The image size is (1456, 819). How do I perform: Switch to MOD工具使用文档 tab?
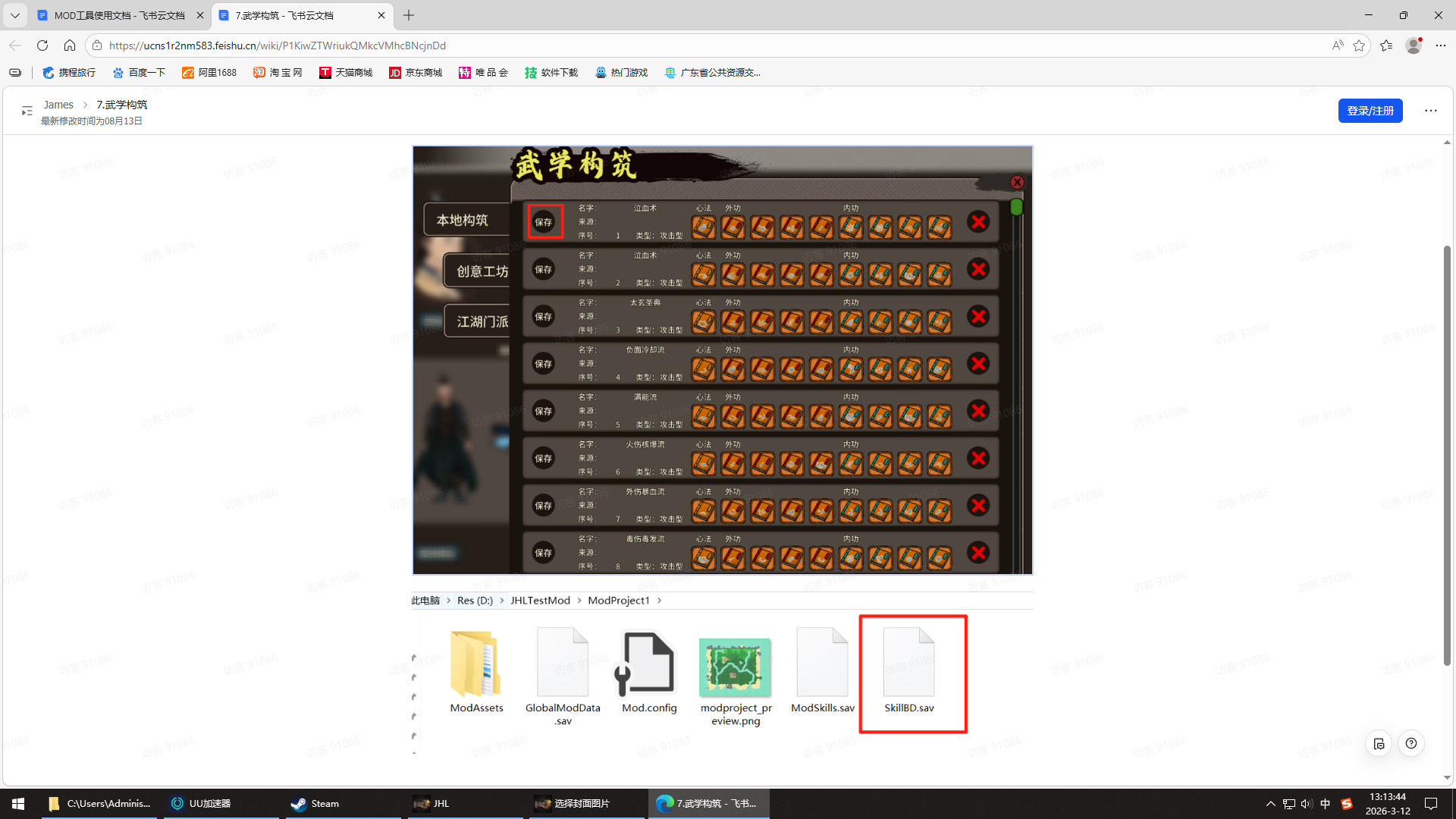pyautogui.click(x=120, y=15)
